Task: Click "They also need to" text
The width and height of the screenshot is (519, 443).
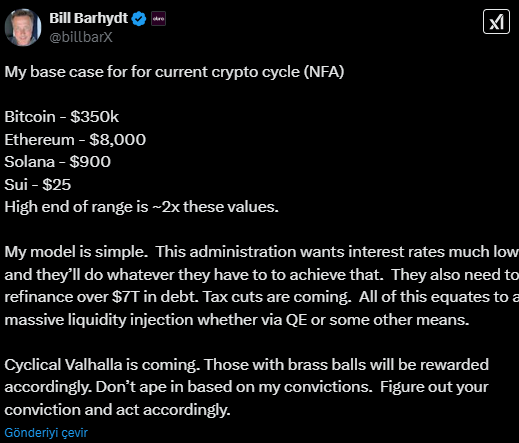Action: pyautogui.click(x=455, y=274)
